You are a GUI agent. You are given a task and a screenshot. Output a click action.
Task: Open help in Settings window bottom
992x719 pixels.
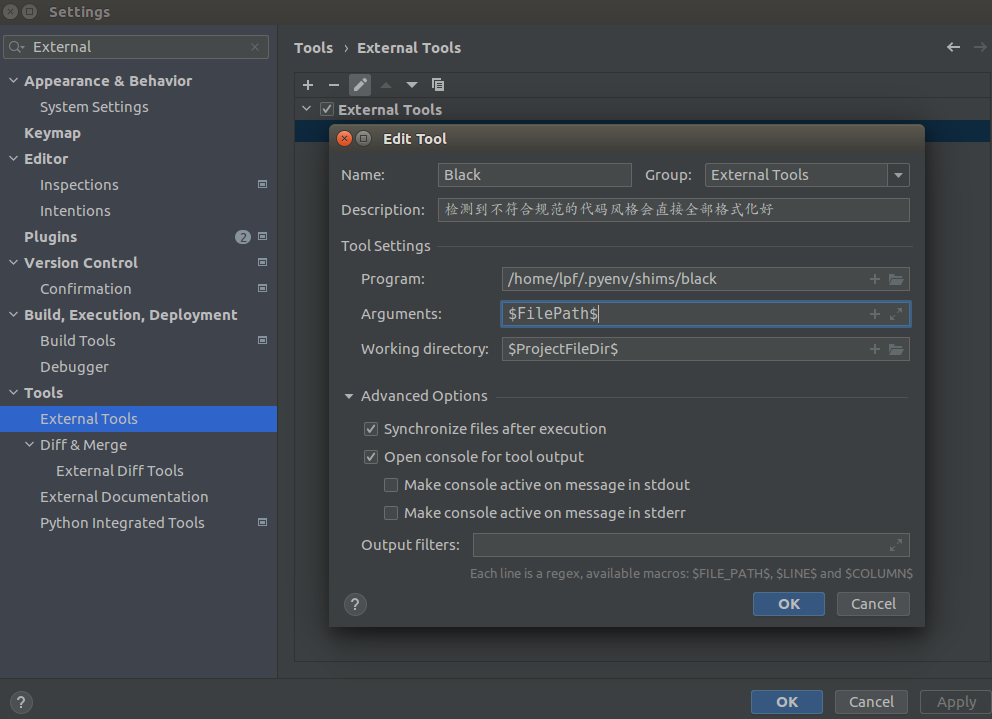[x=21, y=702]
